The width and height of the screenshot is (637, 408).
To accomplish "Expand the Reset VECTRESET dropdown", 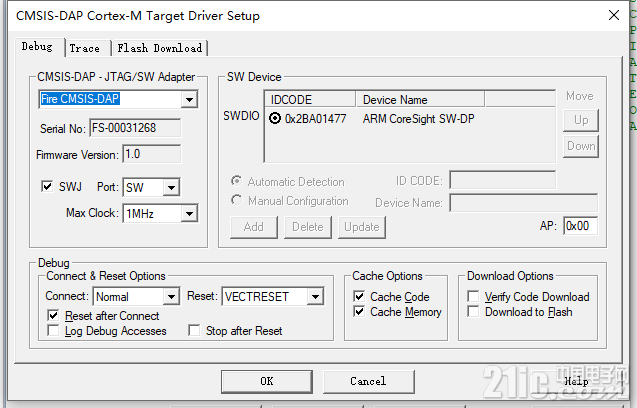I will pos(315,296).
